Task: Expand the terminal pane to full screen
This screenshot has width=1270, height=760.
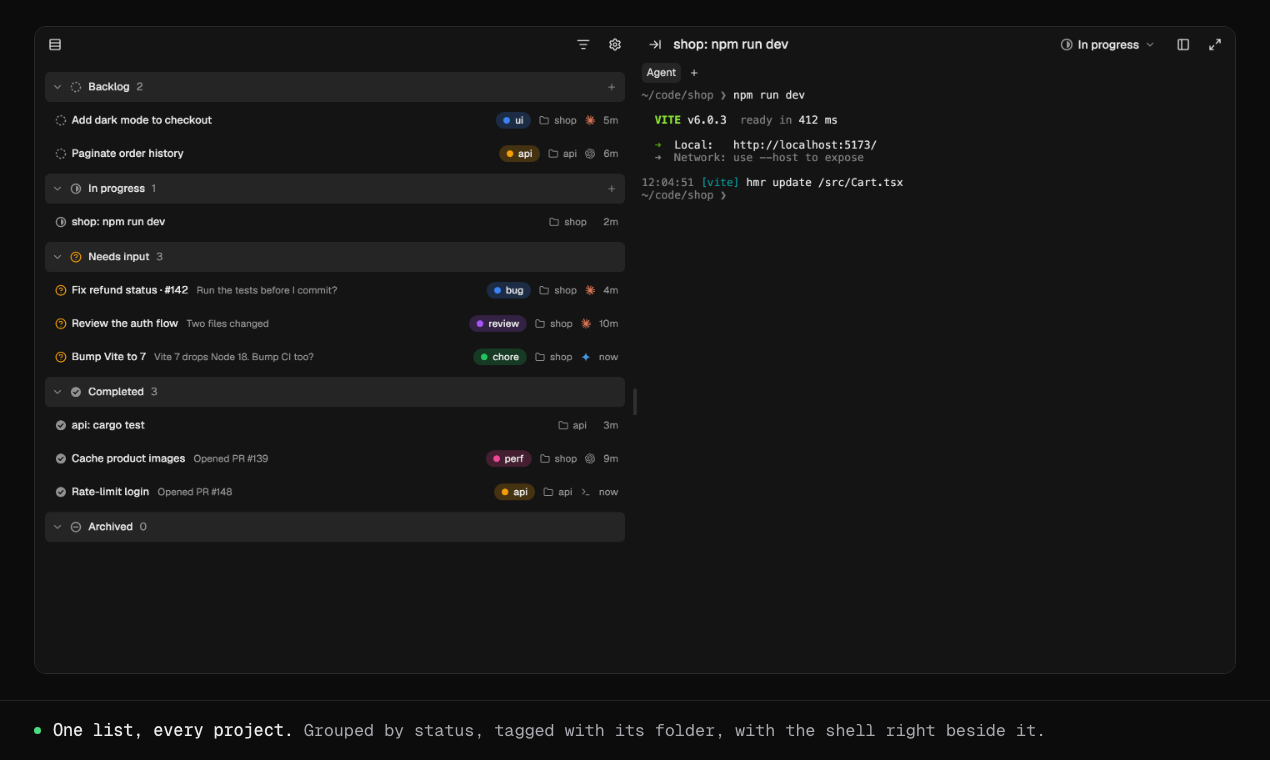Action: click(1215, 45)
